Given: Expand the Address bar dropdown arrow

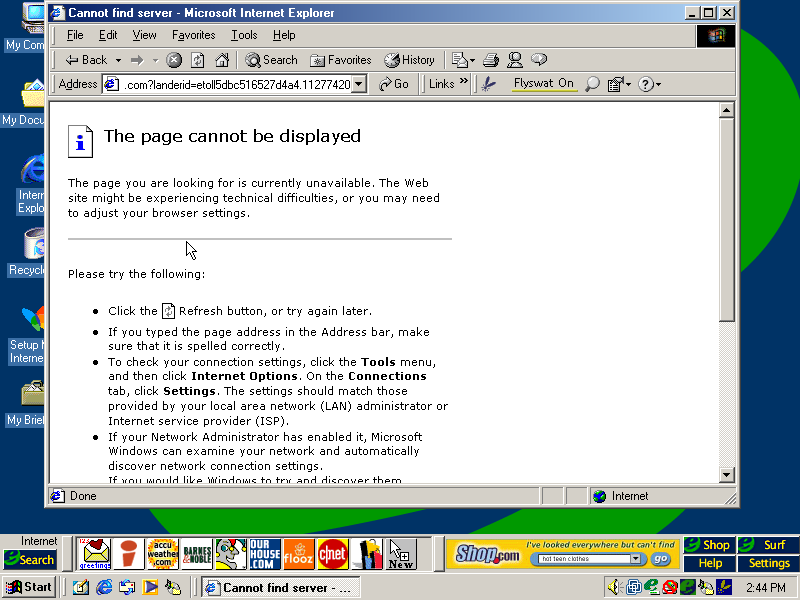Looking at the screenshot, I should 359,85.
